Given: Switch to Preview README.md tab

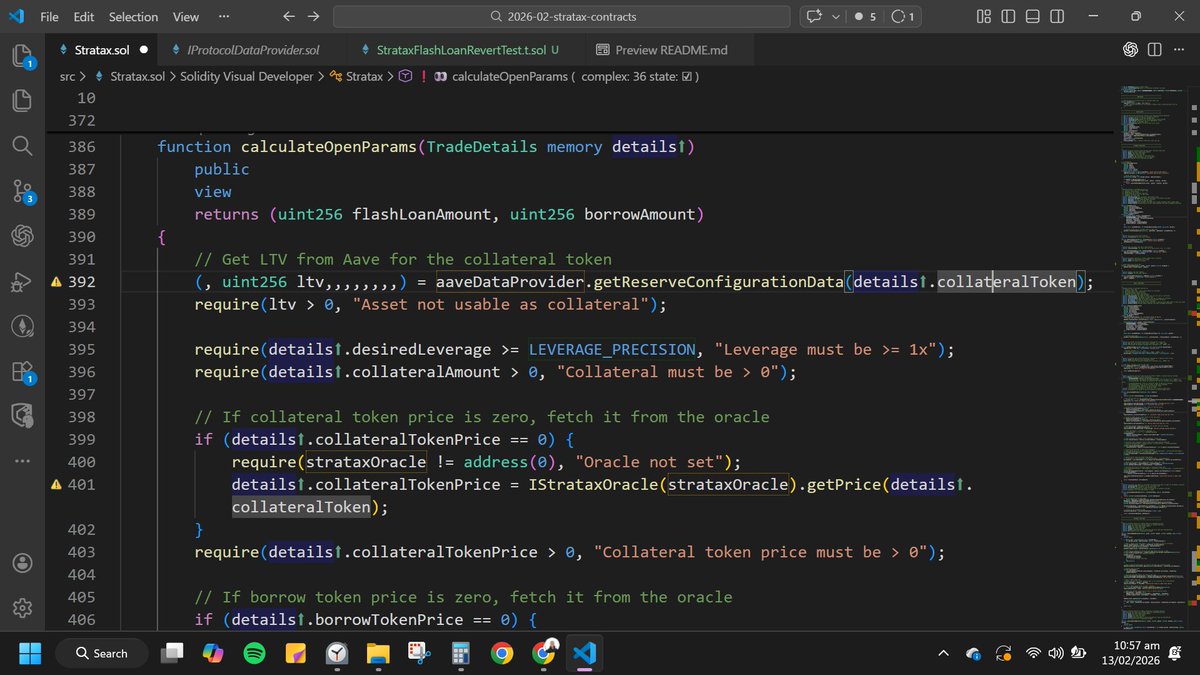Looking at the screenshot, I should click(671, 50).
